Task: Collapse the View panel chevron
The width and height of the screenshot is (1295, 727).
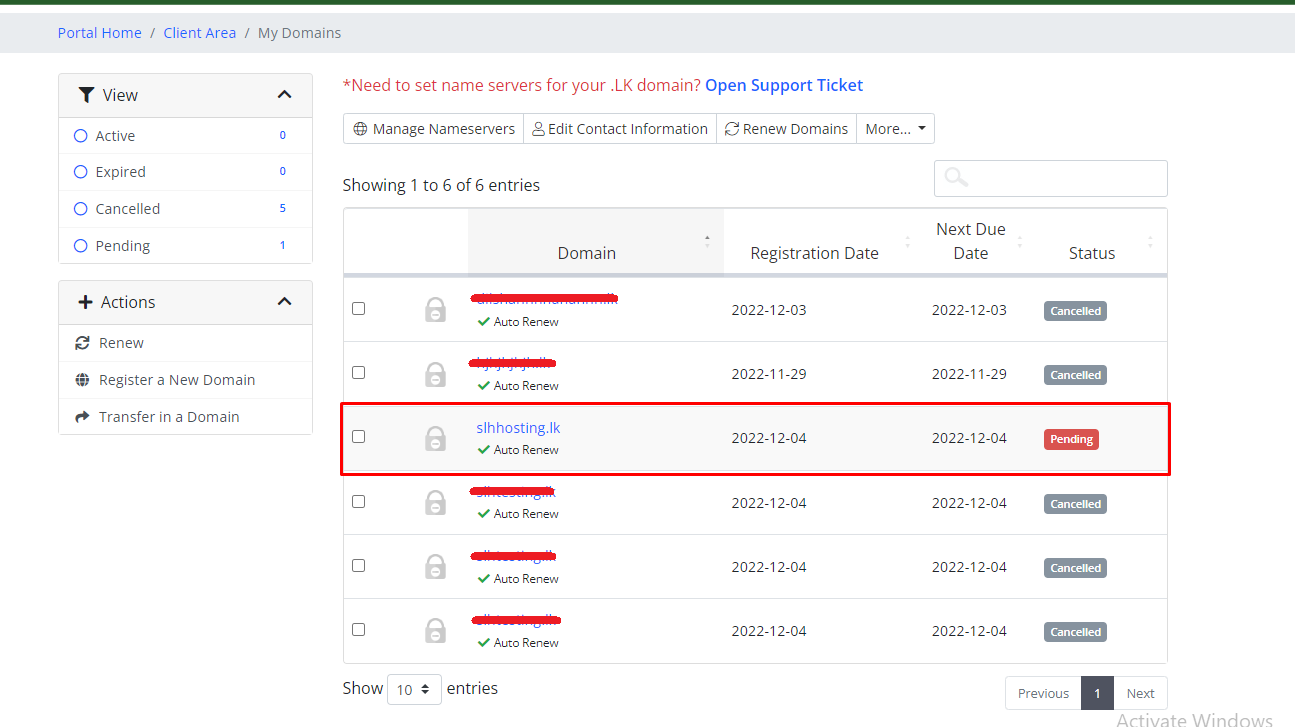Action: [284, 95]
